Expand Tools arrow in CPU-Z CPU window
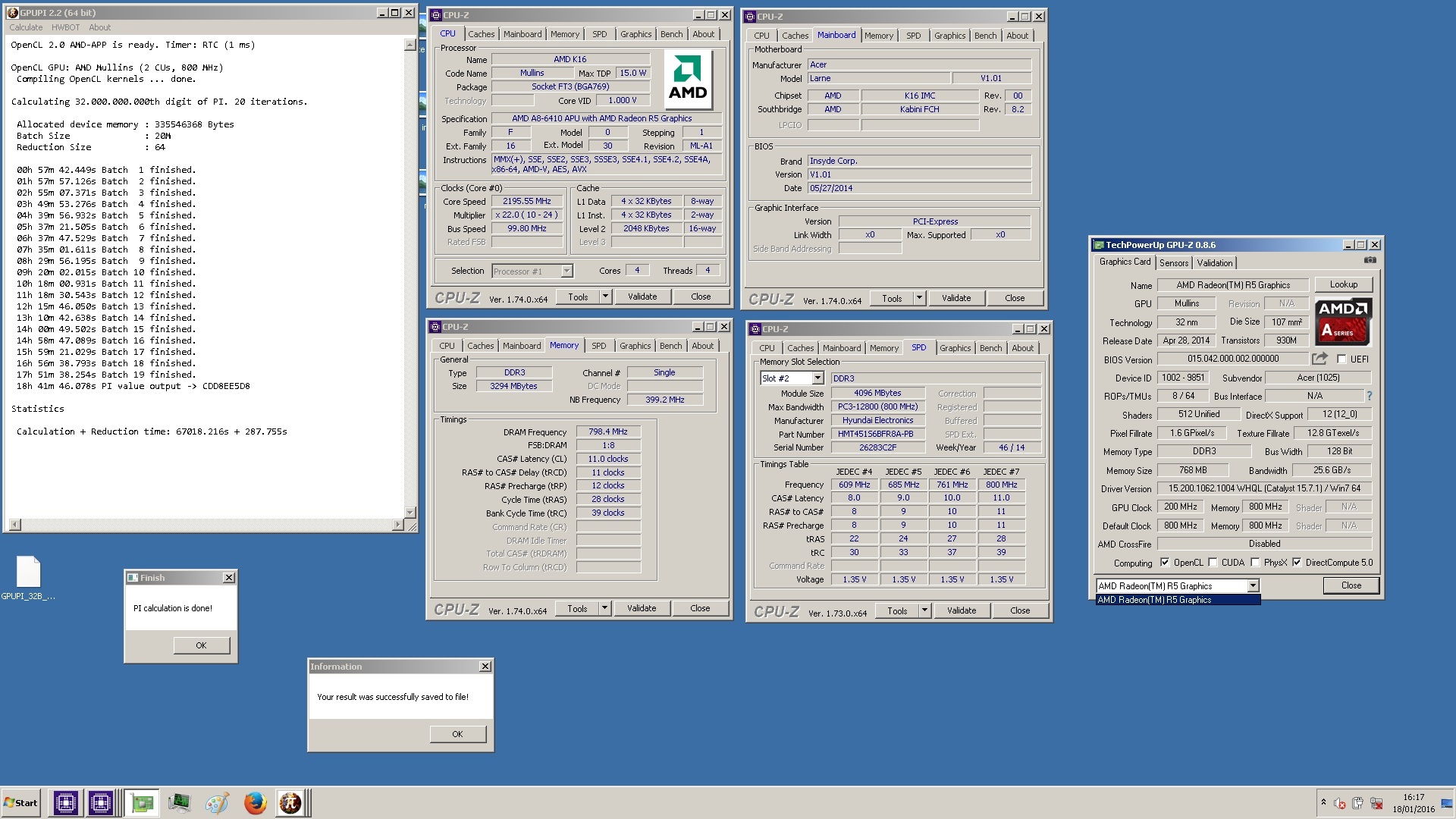The height and width of the screenshot is (819, 1456). coord(605,297)
